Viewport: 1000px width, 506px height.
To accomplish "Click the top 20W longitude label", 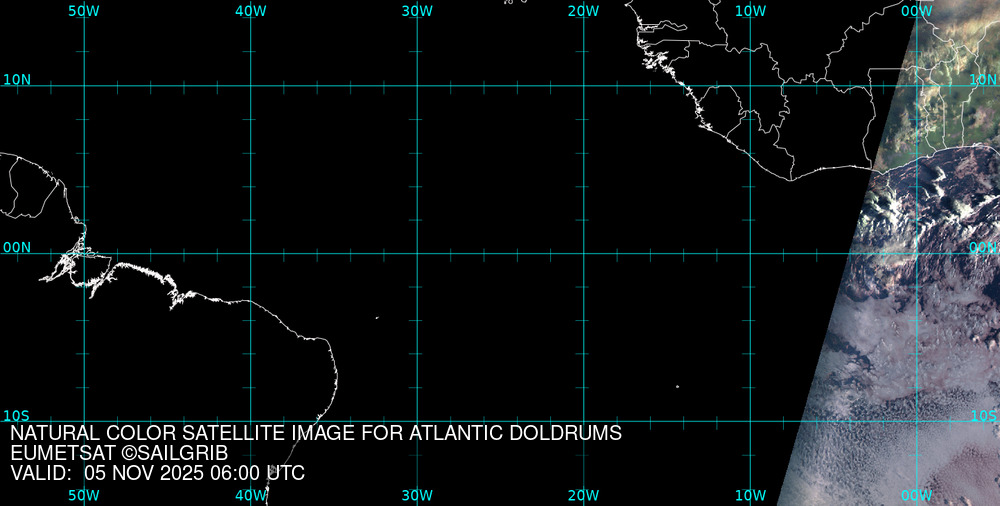I will [583, 10].
